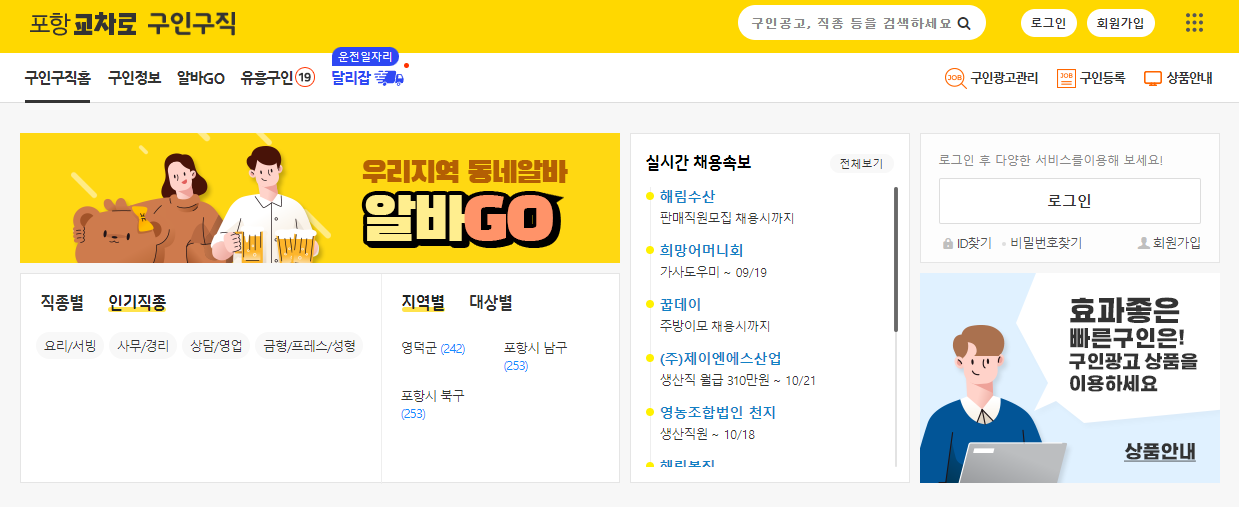Click the person icon beside 회원가입 in login box

(x=1144, y=243)
